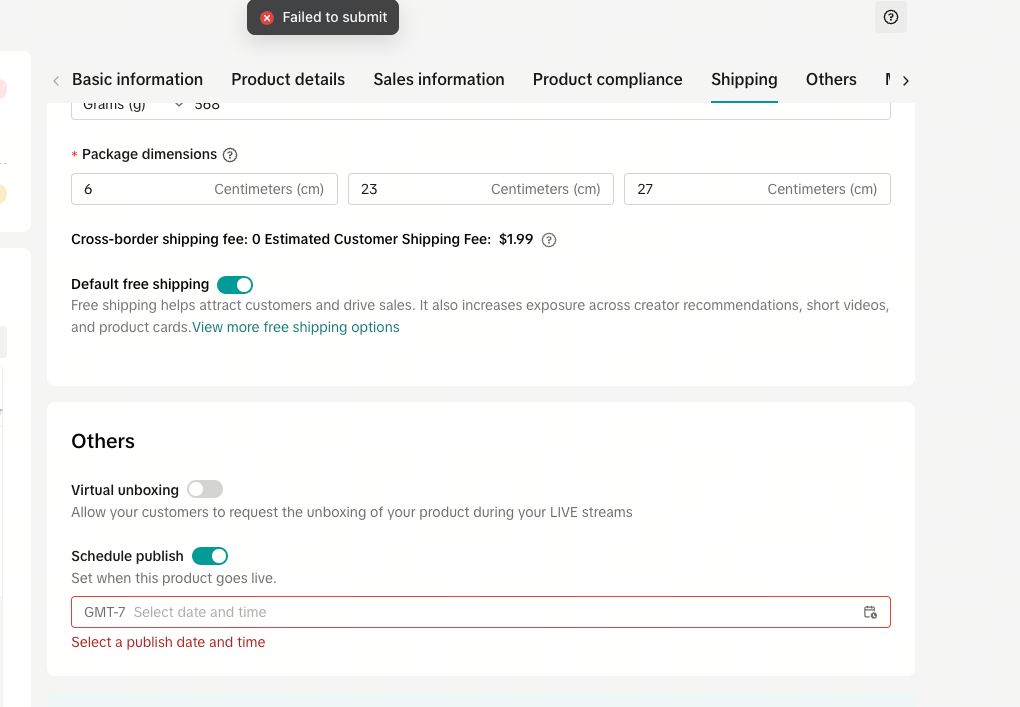
Task: Go to the Sales information tab
Action: (x=439, y=80)
